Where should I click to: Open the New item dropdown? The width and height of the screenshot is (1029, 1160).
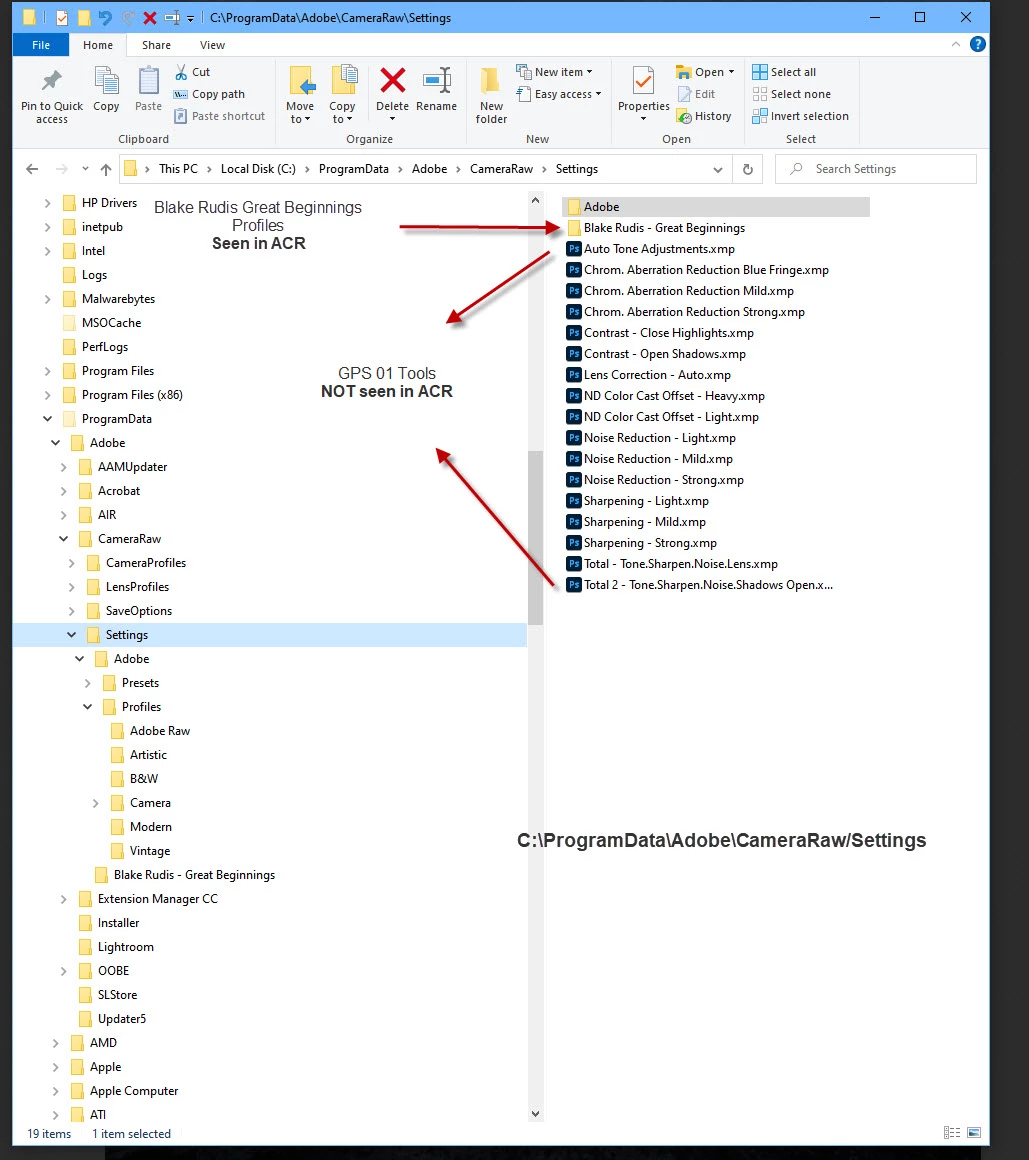[x=555, y=72]
